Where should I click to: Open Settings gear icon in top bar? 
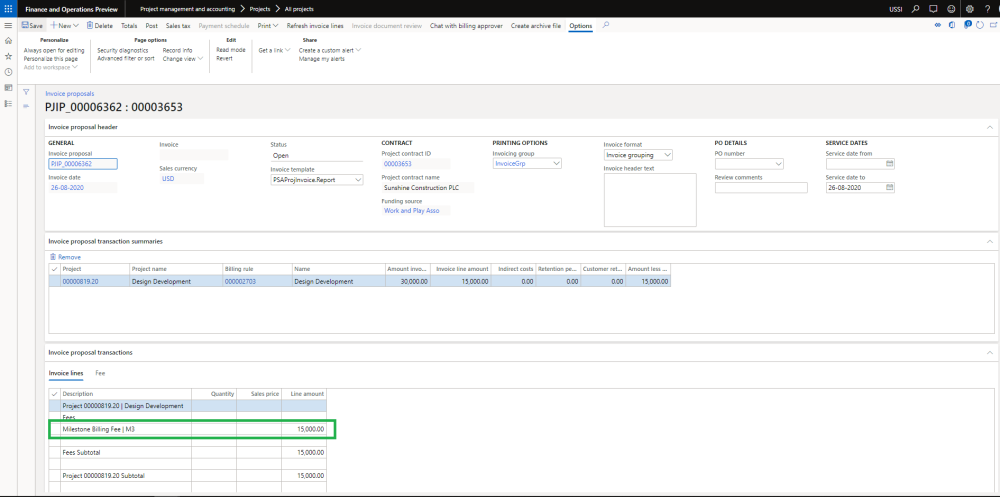[969, 8]
